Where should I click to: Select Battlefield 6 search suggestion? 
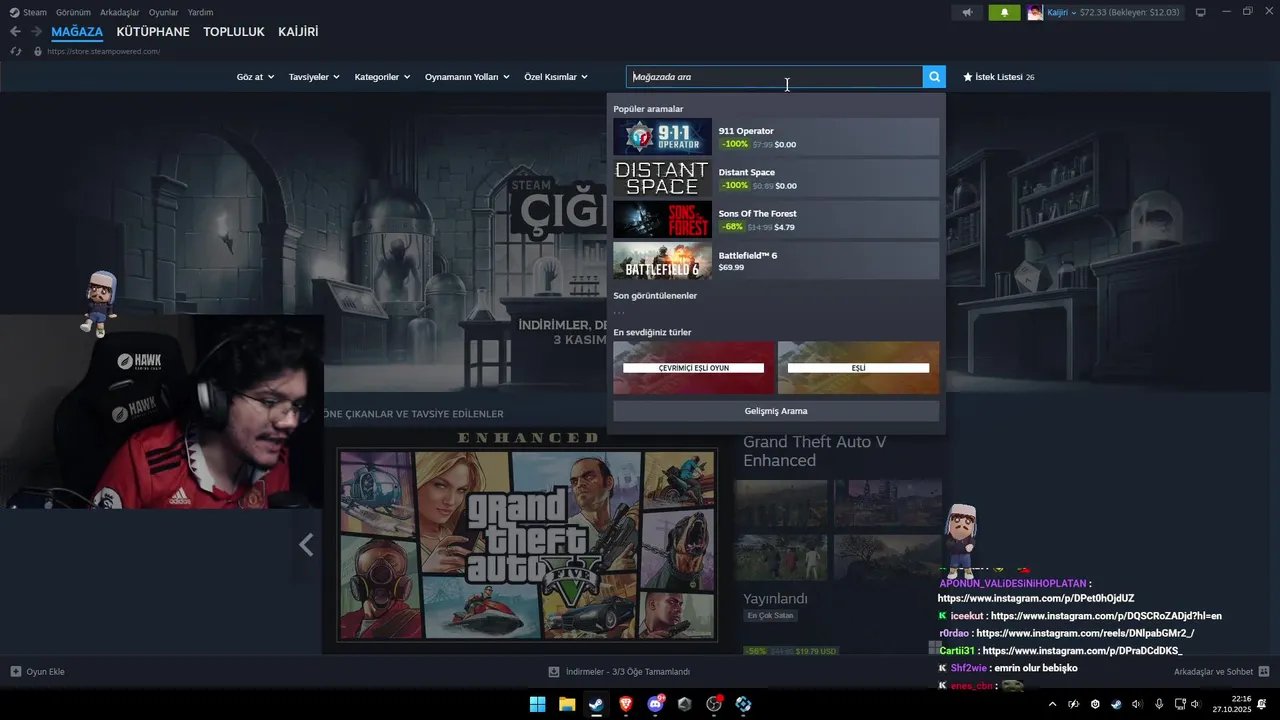click(x=776, y=261)
